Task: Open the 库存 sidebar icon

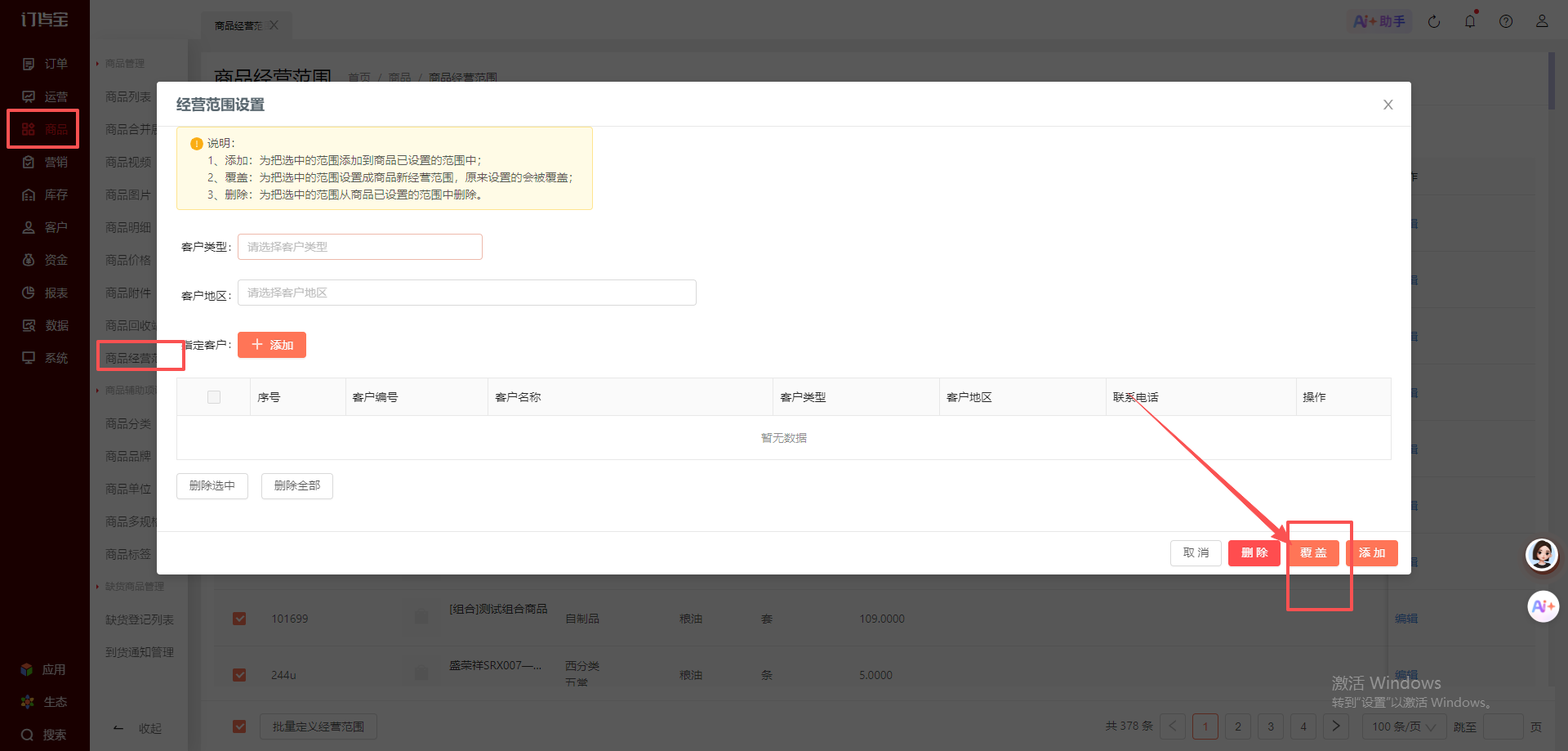Action: point(29,194)
